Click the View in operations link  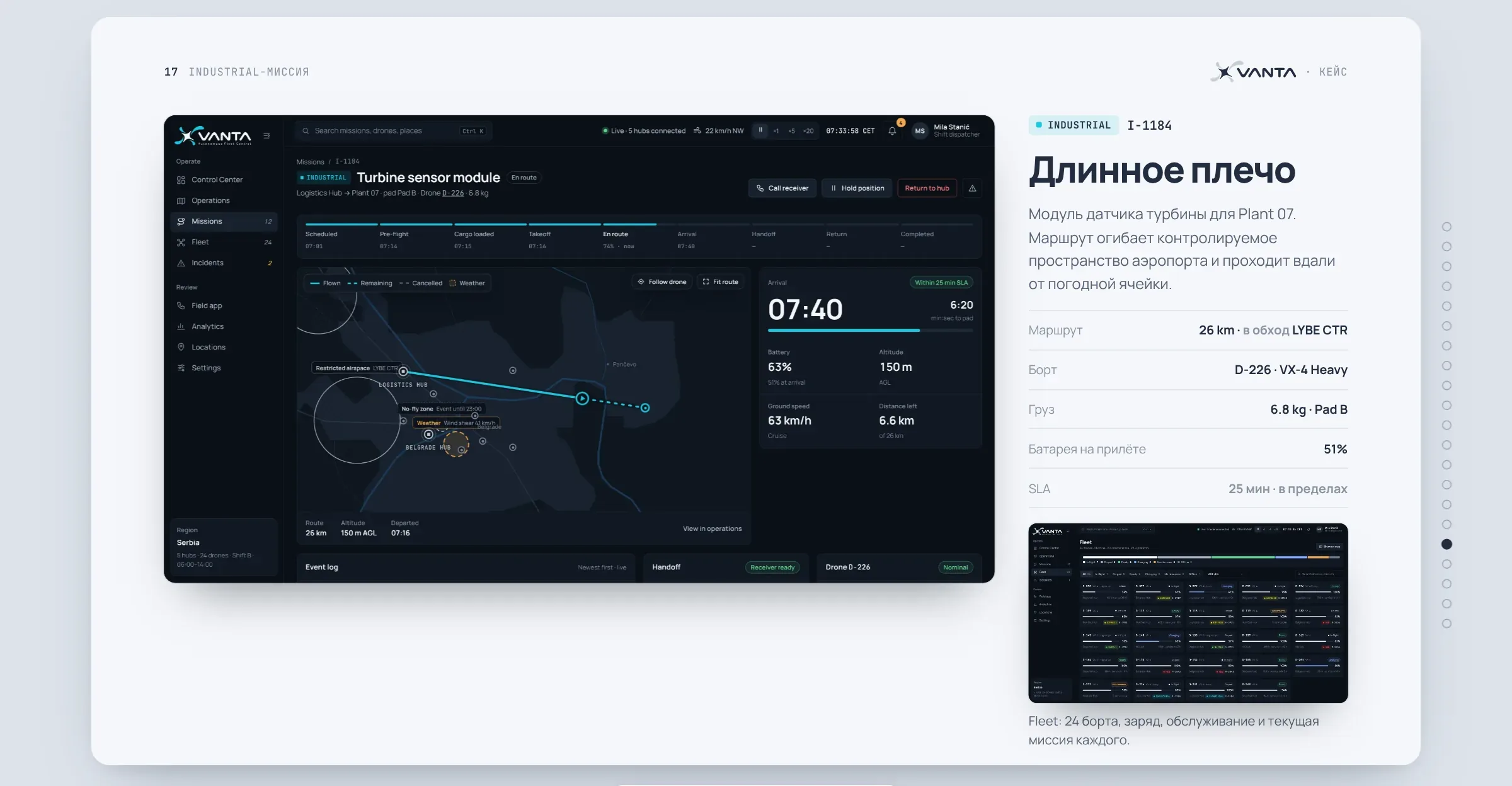712,529
